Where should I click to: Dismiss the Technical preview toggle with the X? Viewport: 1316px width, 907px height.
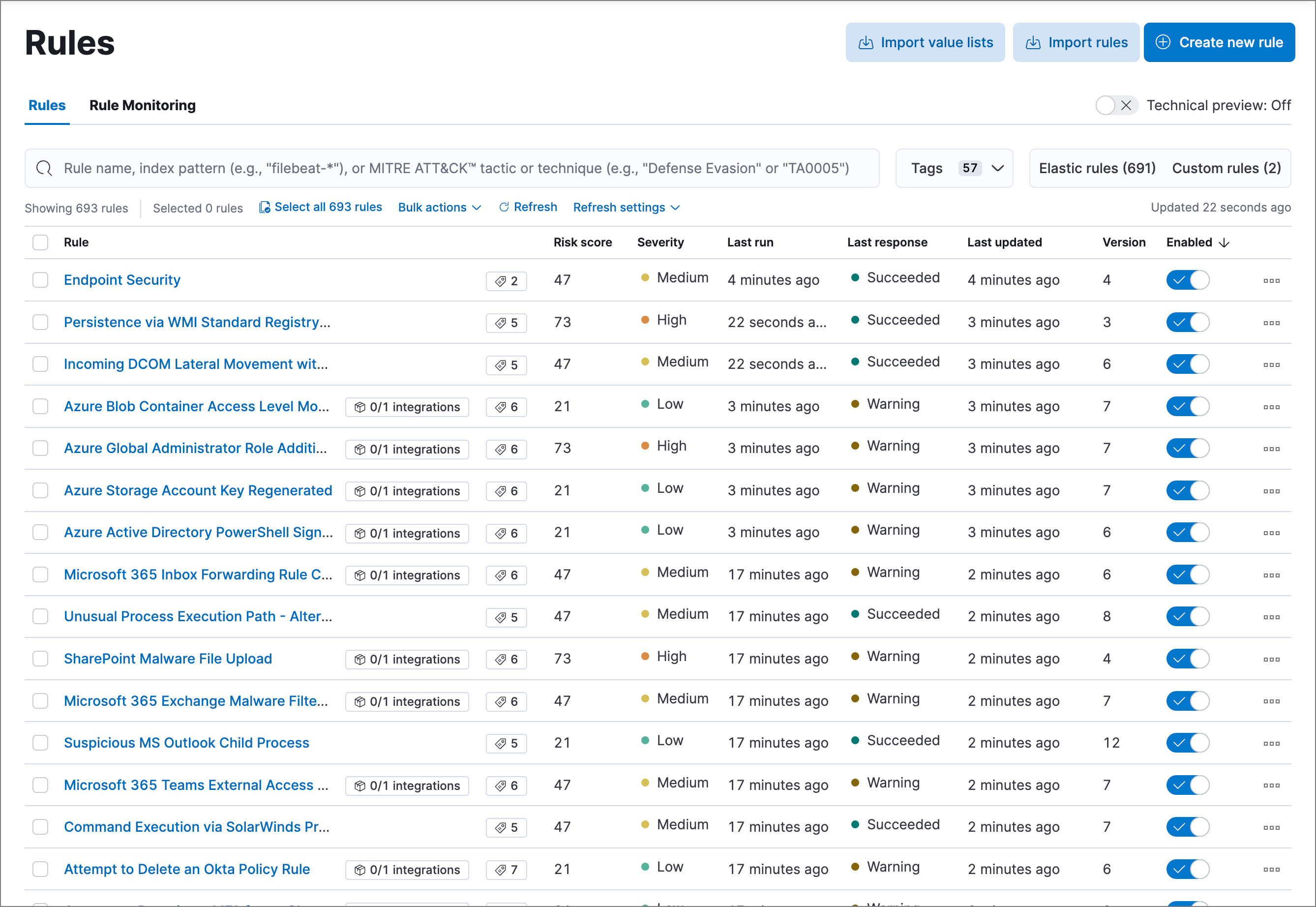click(1127, 105)
